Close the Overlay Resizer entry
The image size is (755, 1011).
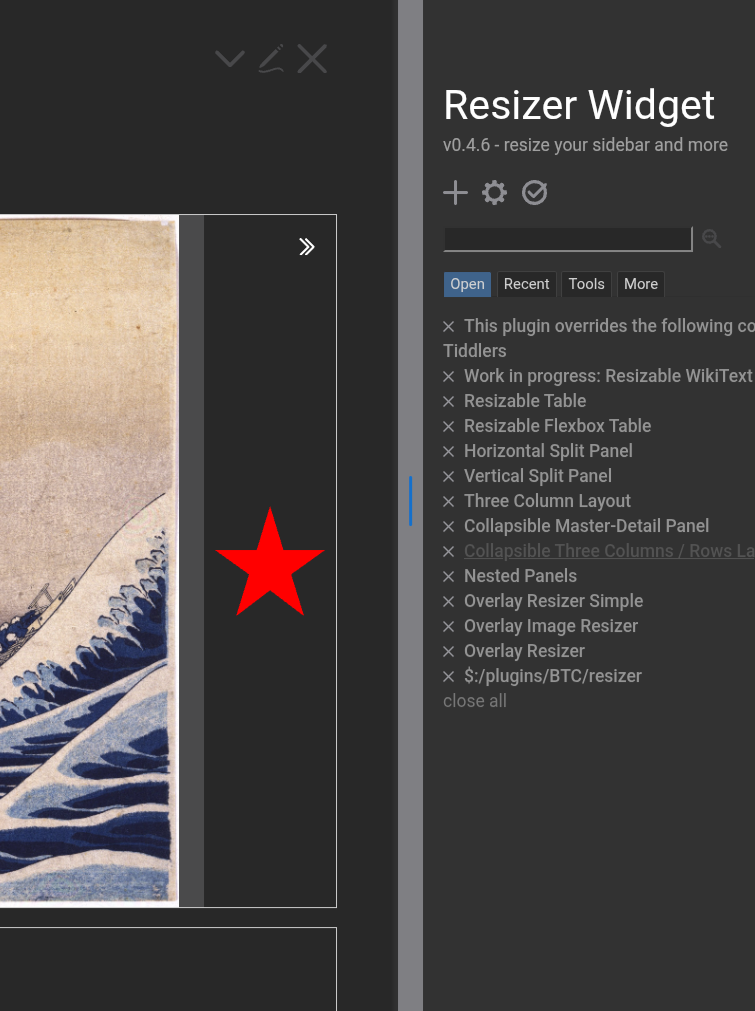449,652
